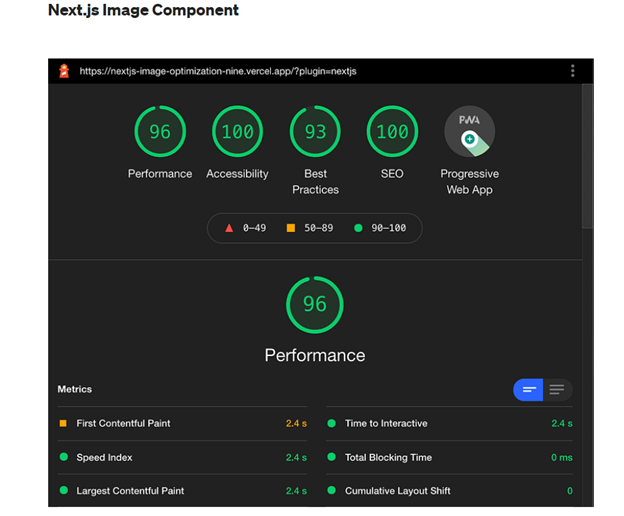The width and height of the screenshot is (624, 516).
Task: Open the three-dot tools menu
Action: pyautogui.click(x=572, y=71)
